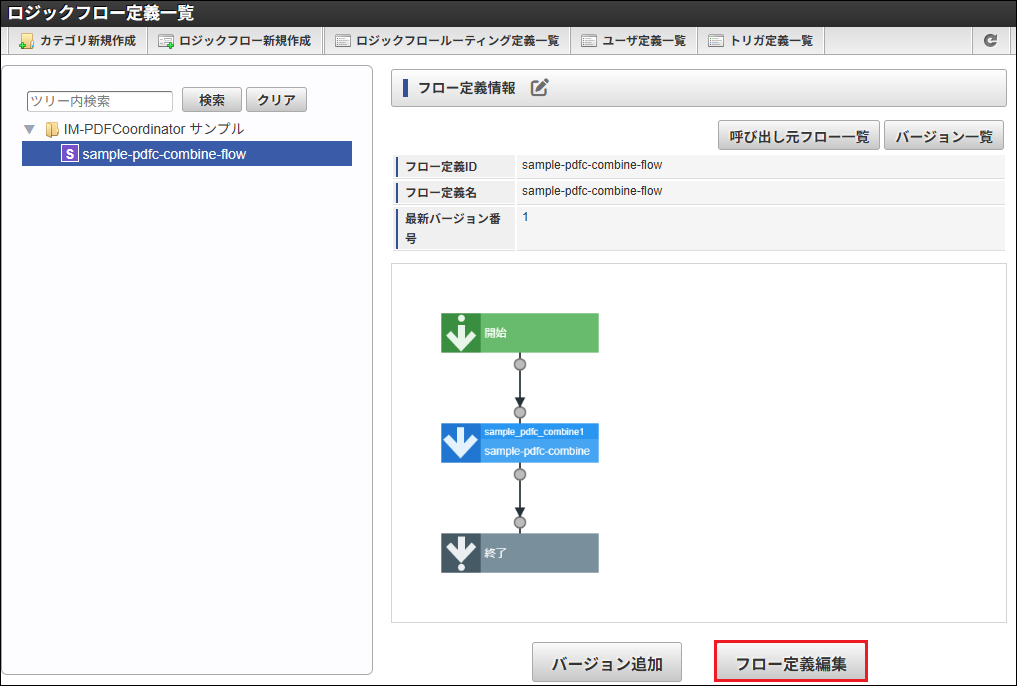The width and height of the screenshot is (1017, 686).
Task: Click the クリア button
Action: tap(276, 100)
